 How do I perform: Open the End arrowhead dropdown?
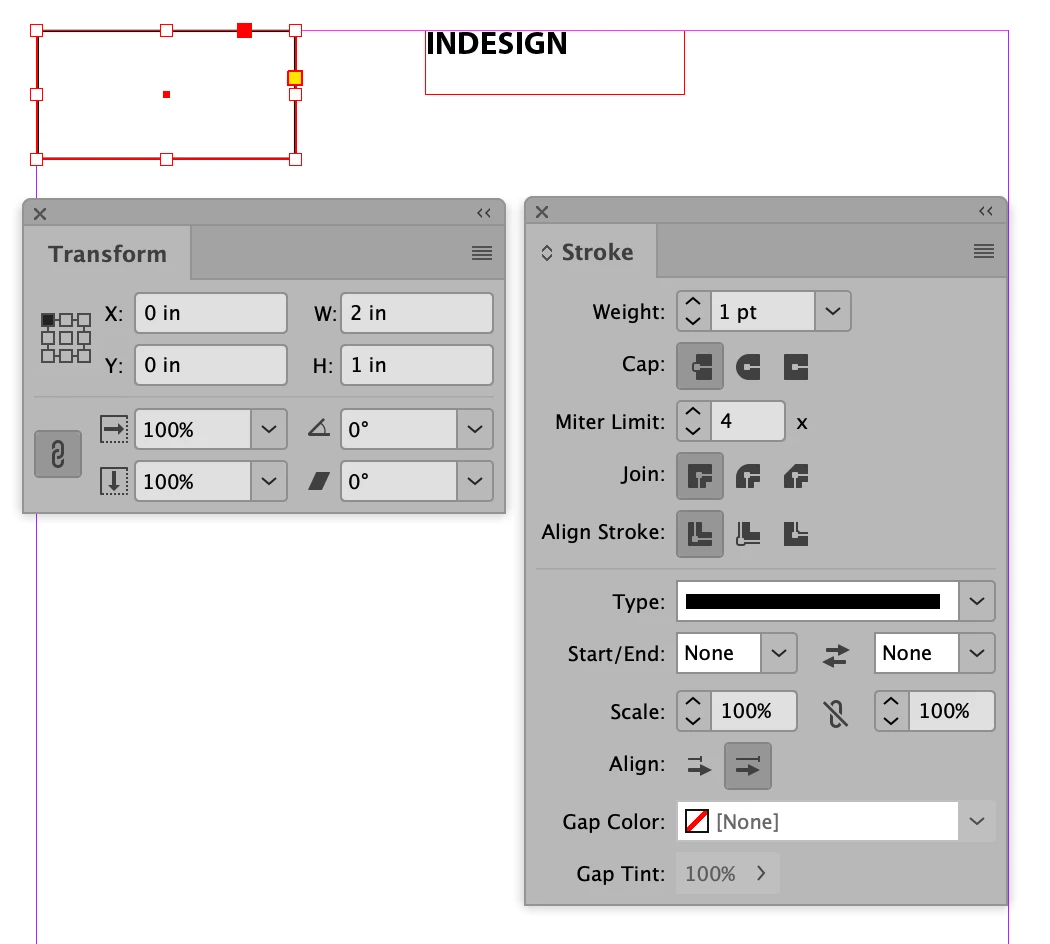click(x=977, y=653)
